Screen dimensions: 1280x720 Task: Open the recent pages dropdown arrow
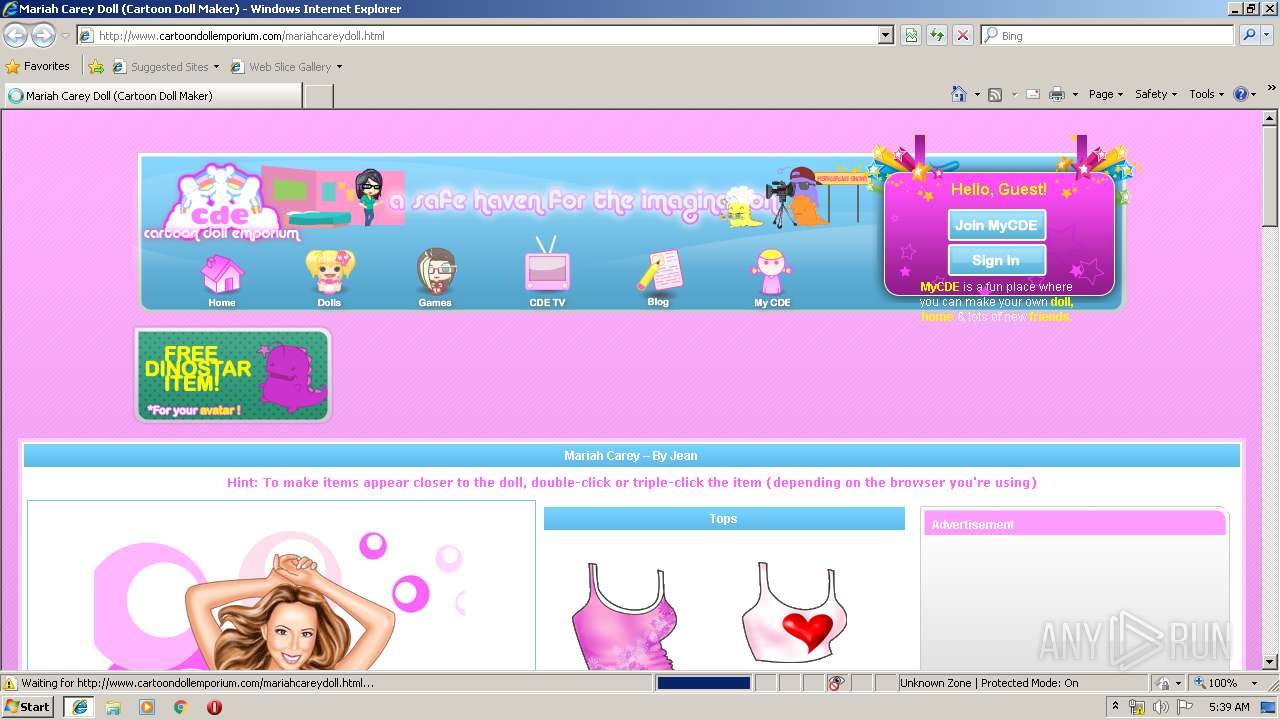[x=65, y=35]
